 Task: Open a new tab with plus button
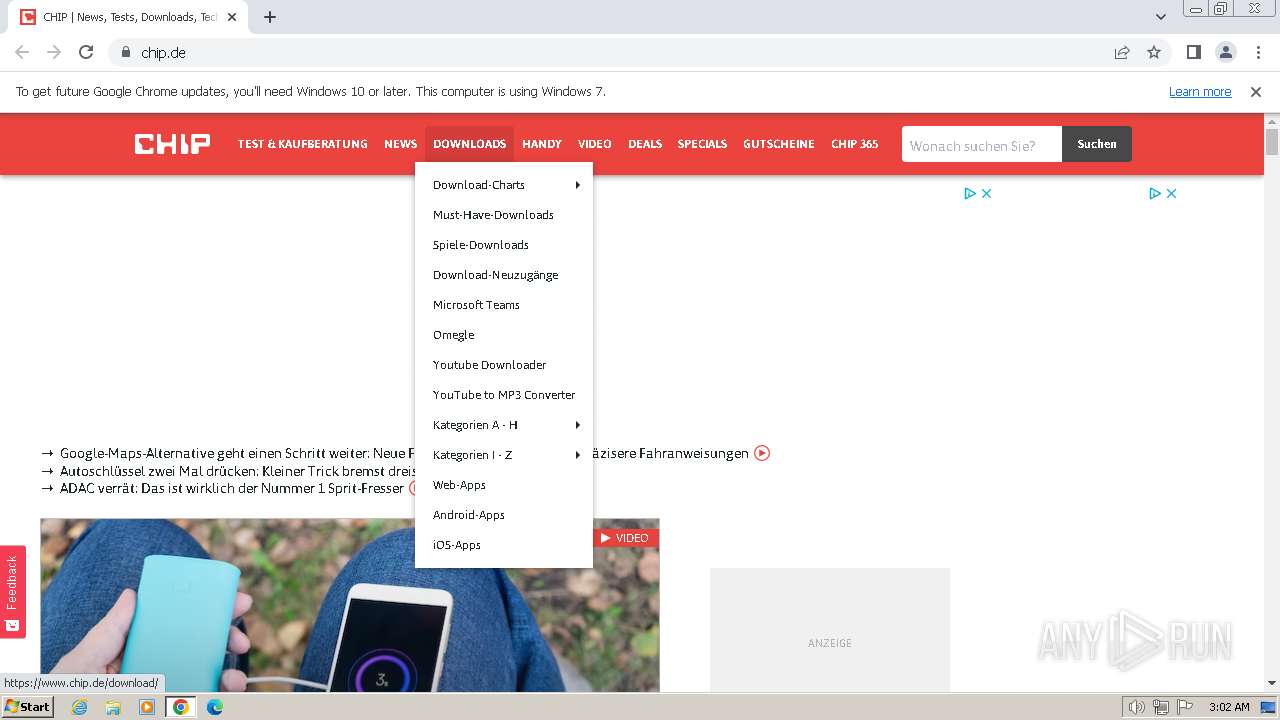click(x=270, y=17)
